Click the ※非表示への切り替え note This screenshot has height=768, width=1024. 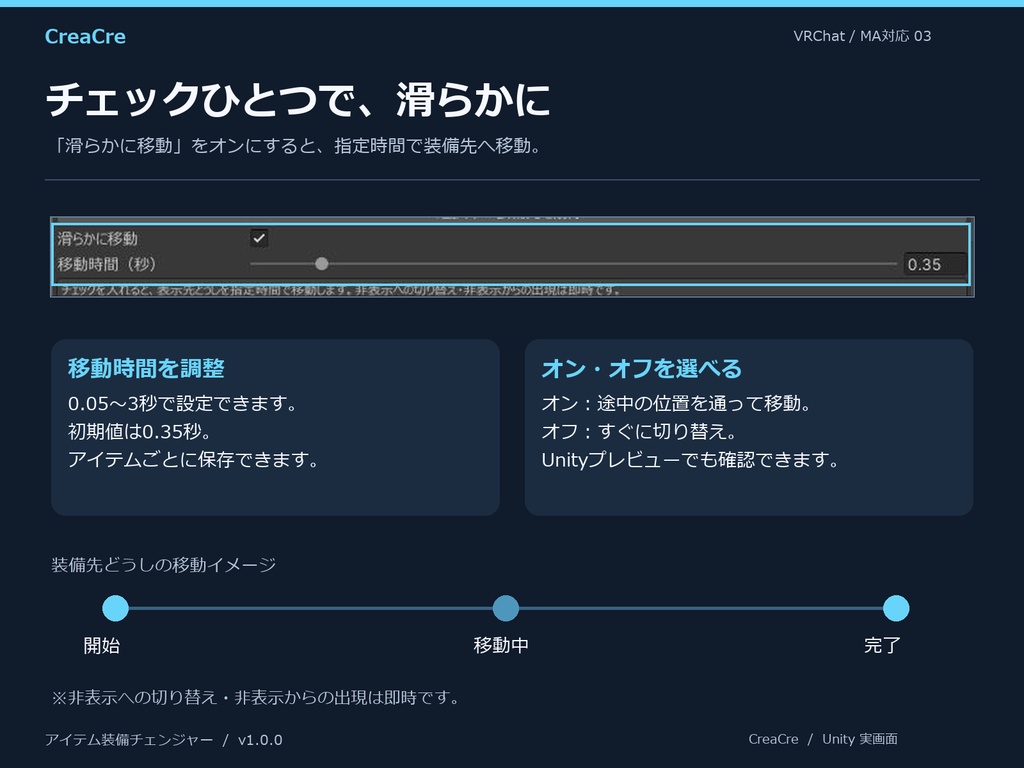click(256, 697)
